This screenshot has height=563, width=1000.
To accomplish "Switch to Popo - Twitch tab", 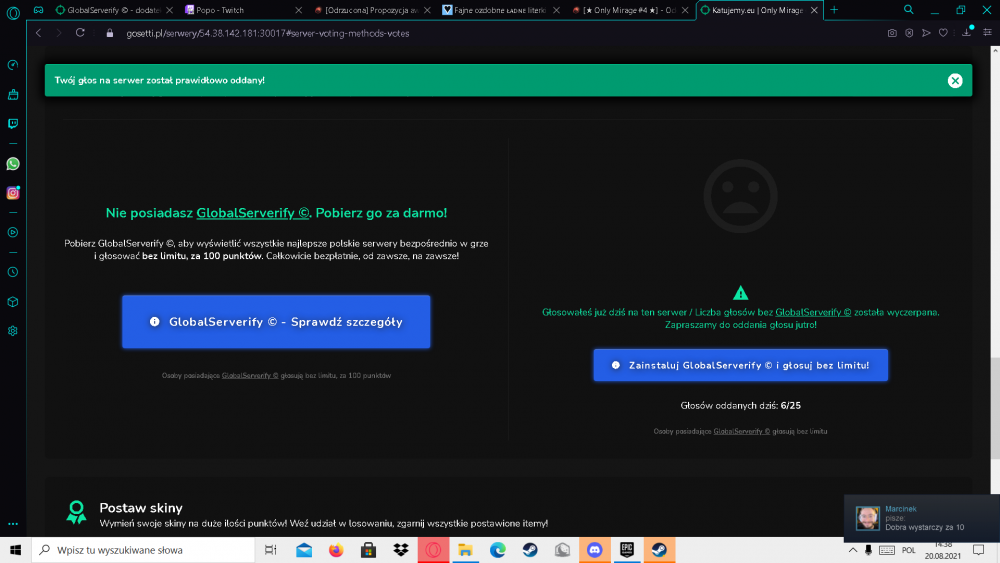I will click(x=243, y=10).
